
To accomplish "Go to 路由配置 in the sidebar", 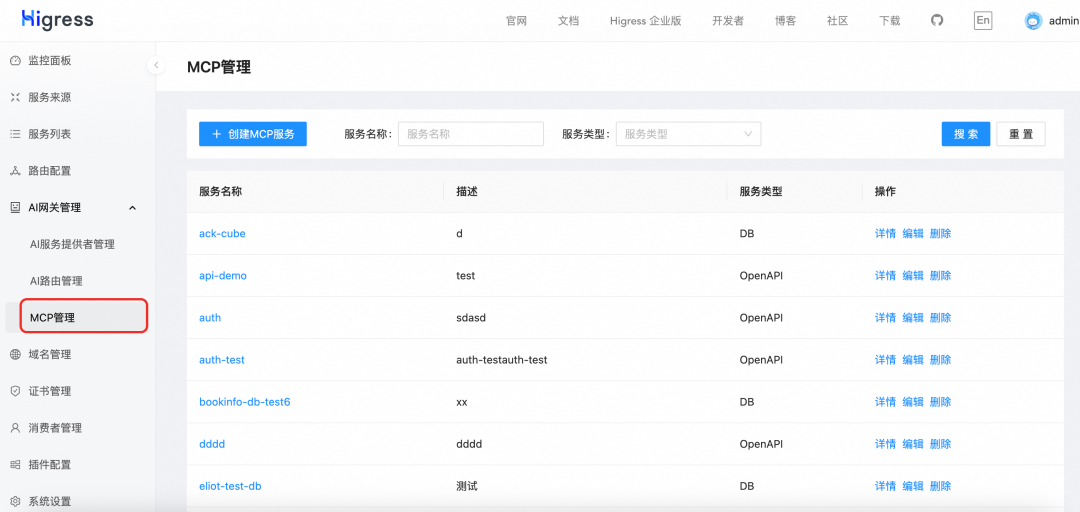I will (49, 171).
